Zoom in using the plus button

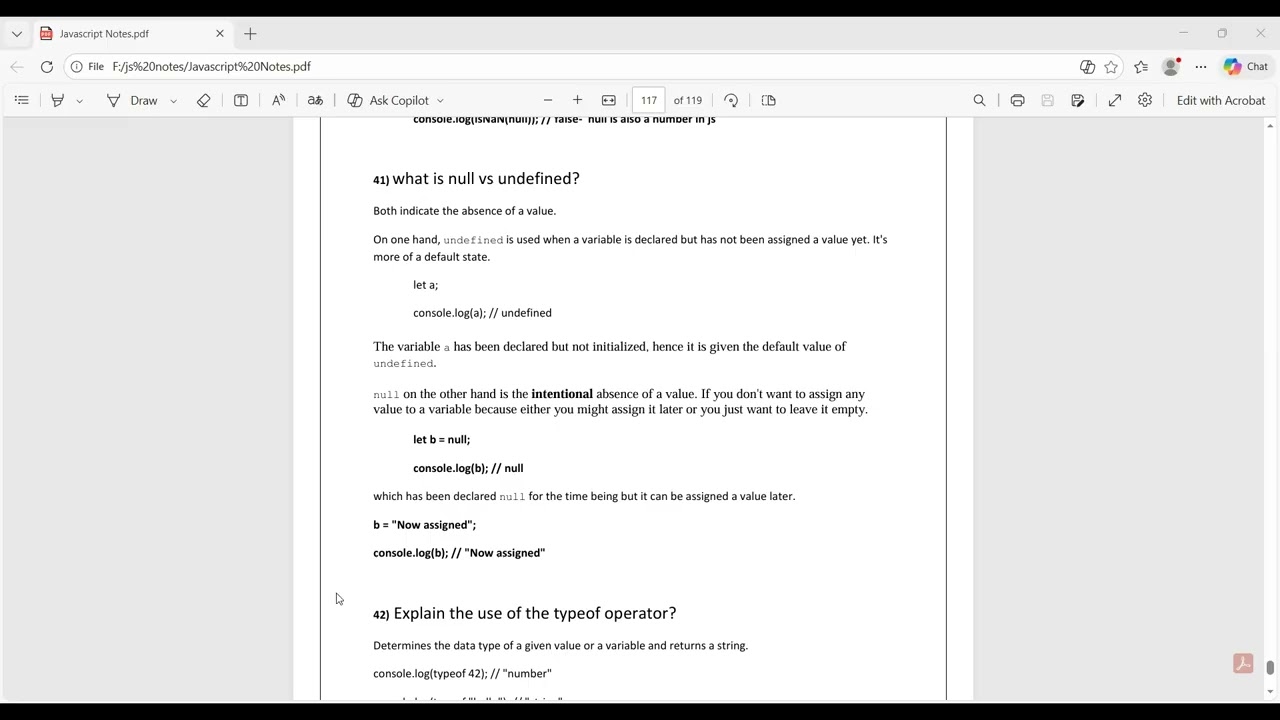tap(577, 100)
